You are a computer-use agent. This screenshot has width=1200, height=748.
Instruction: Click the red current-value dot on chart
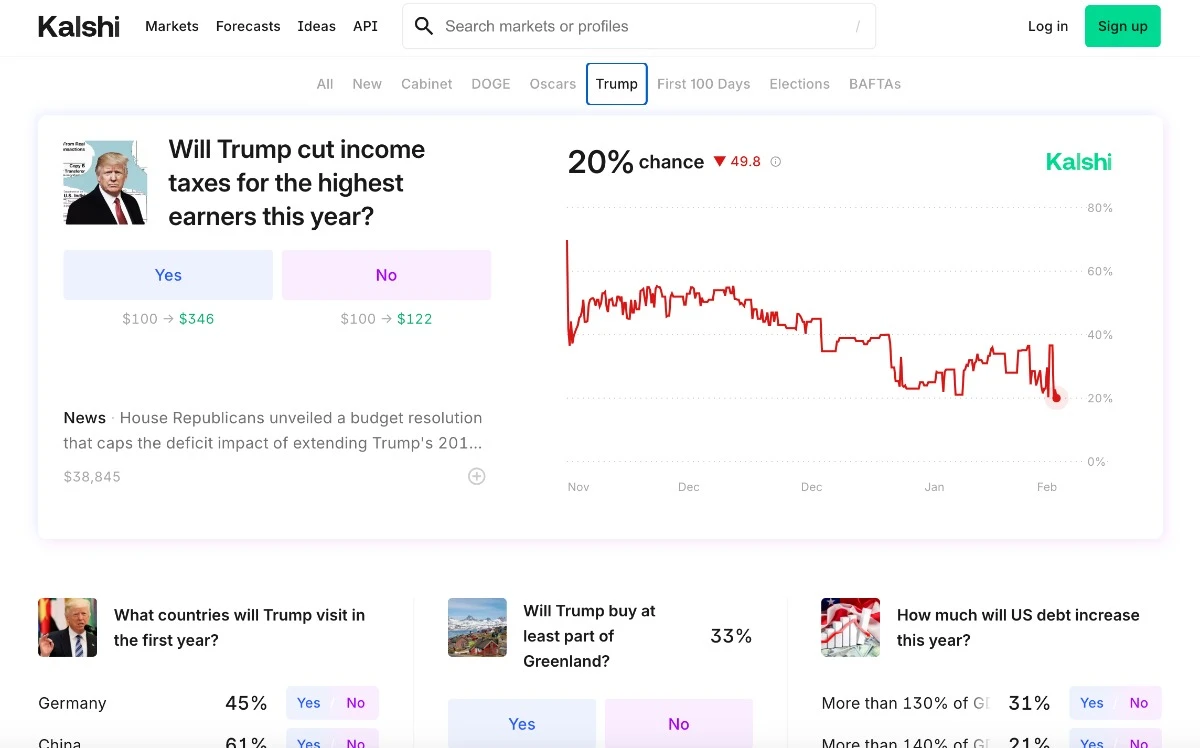pos(1056,398)
